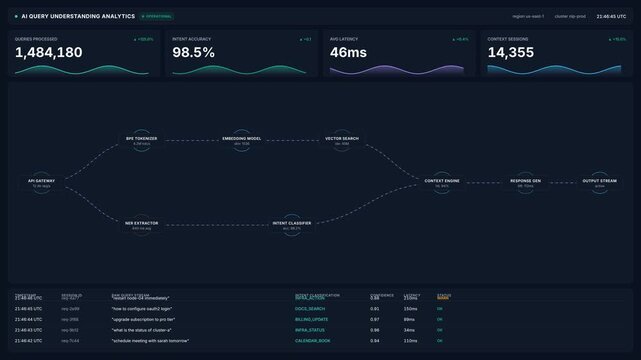Select the BPE Tokenizer node
Screen dimensions: 641x360
point(141,141)
